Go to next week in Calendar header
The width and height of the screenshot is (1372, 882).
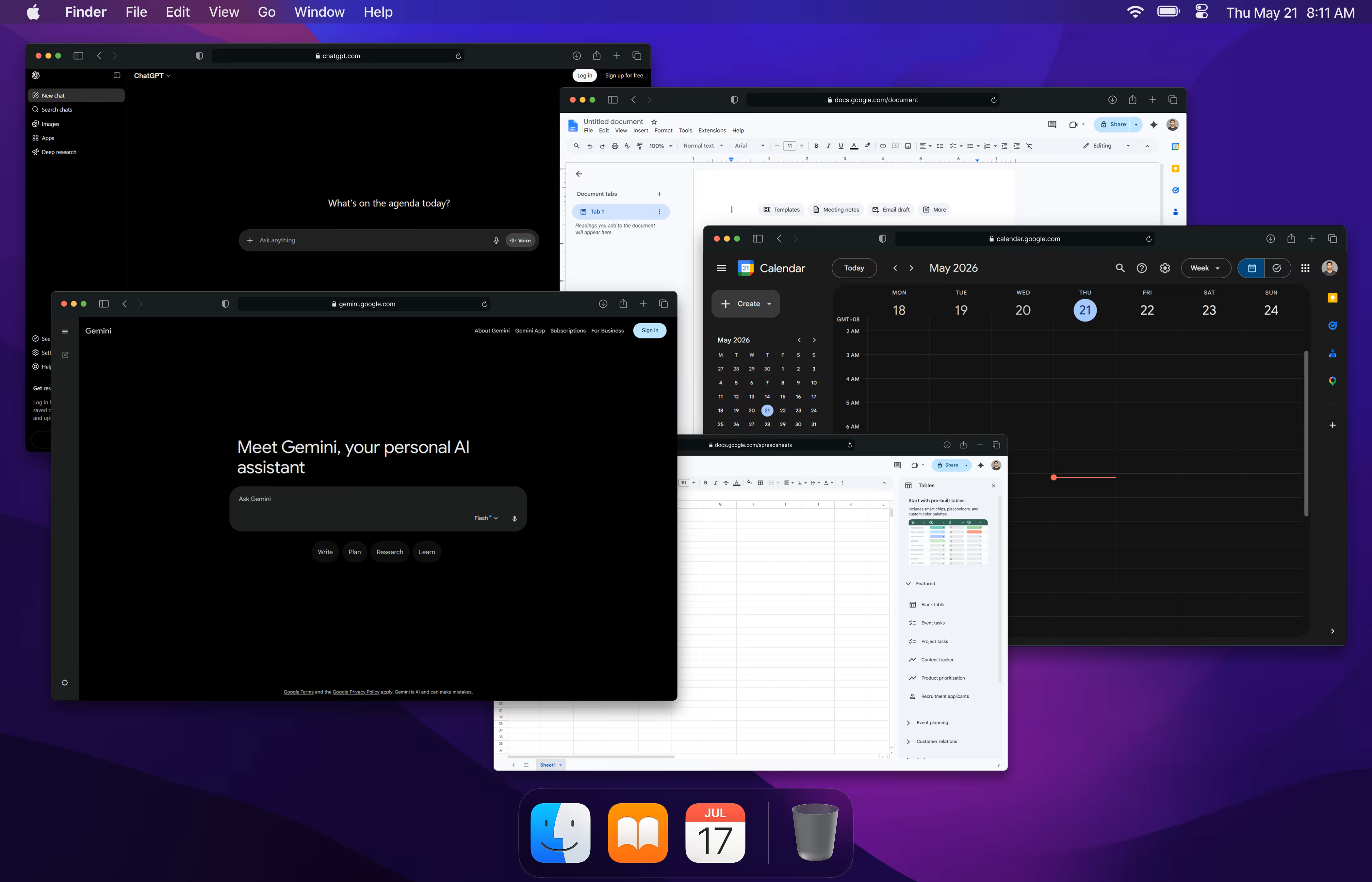click(x=911, y=268)
